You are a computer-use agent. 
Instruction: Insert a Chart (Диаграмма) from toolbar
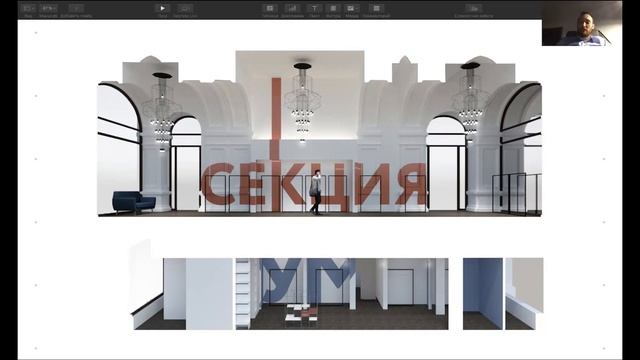click(x=292, y=8)
